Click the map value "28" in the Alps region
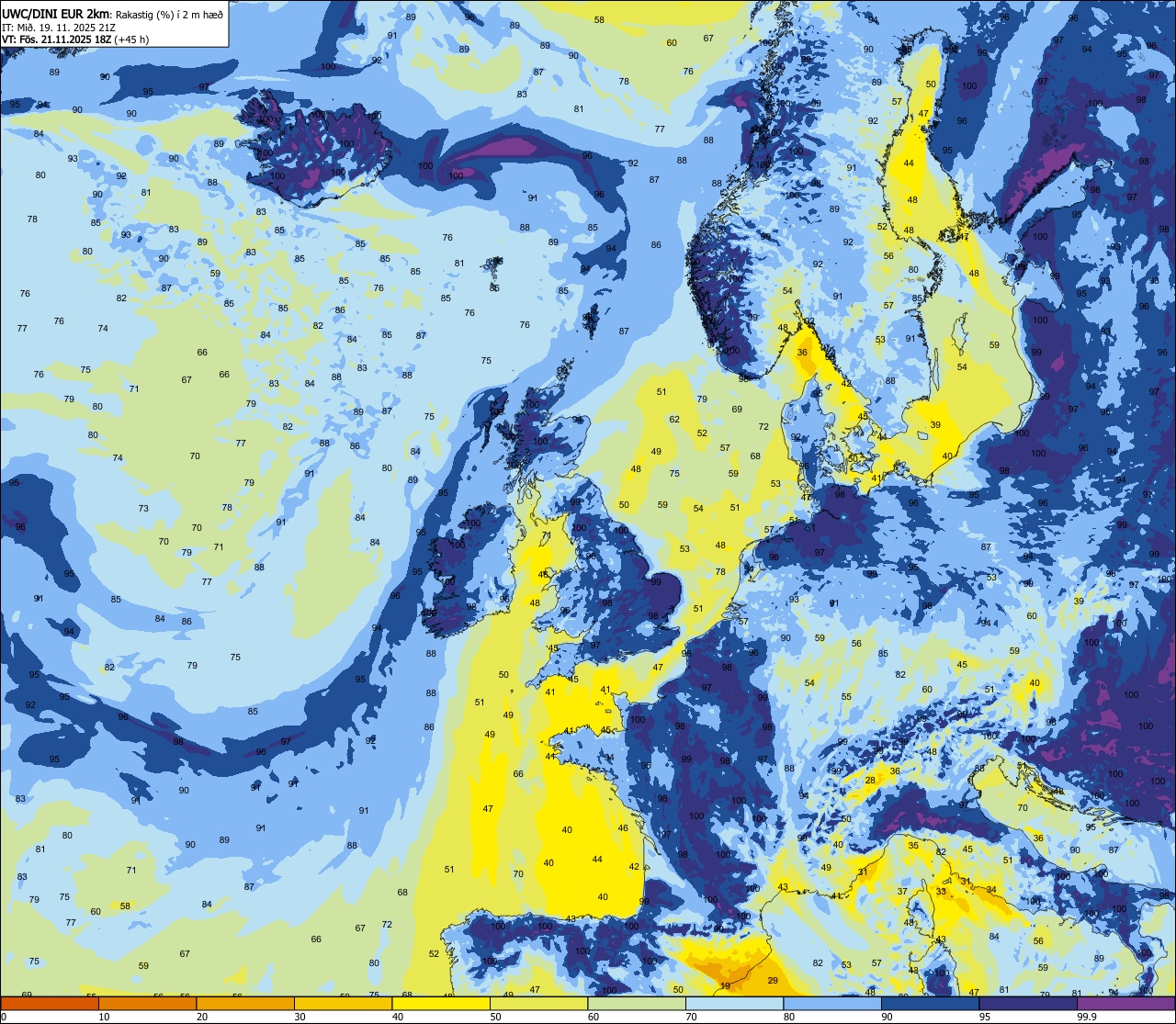 tap(870, 780)
